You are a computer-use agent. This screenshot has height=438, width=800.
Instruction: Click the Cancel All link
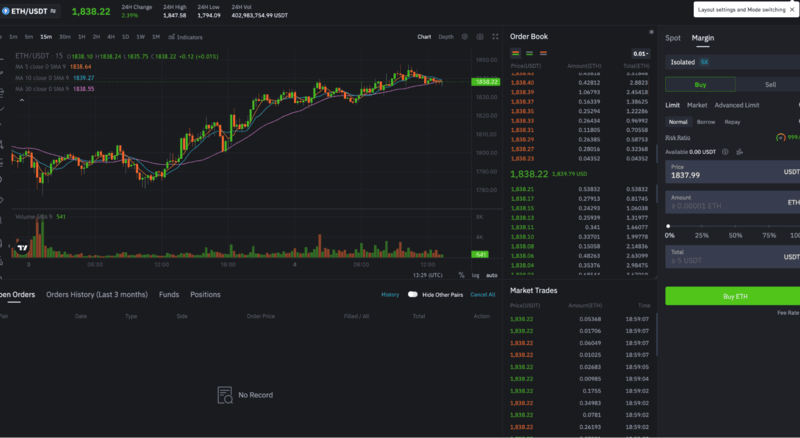click(483, 295)
